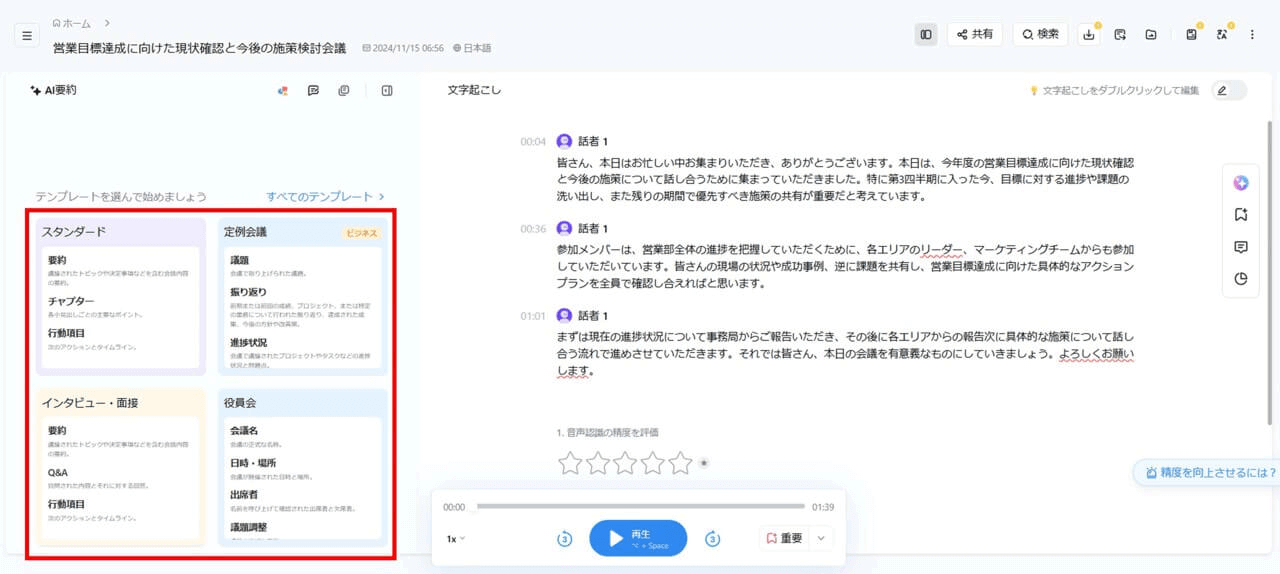Viewport: 1280px width, 574px height.
Task: Click the first transcript paragraph
Action: click(845, 179)
